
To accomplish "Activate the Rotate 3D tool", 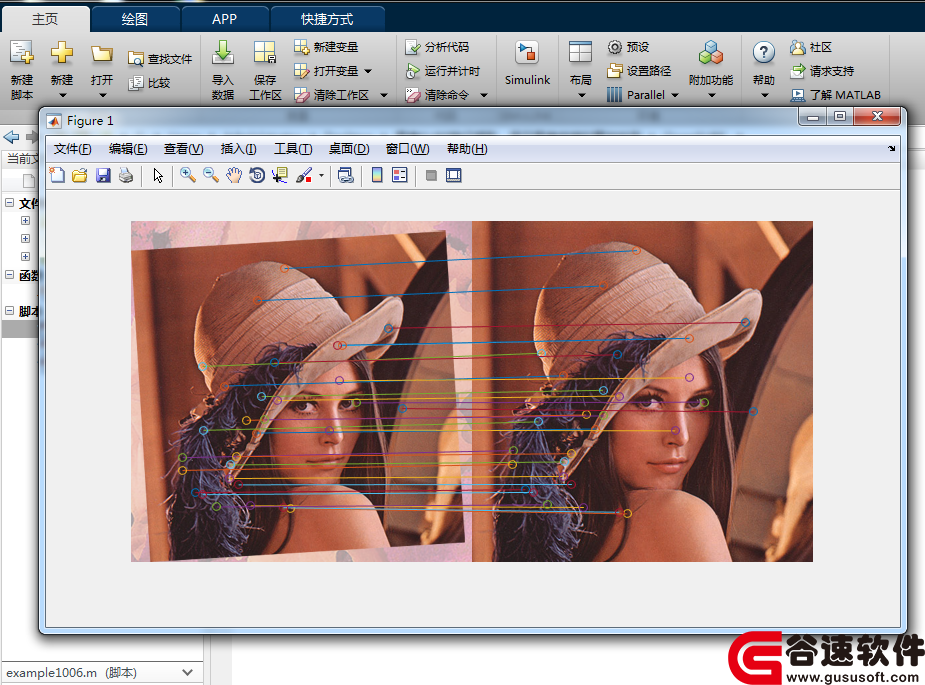I will coord(257,175).
